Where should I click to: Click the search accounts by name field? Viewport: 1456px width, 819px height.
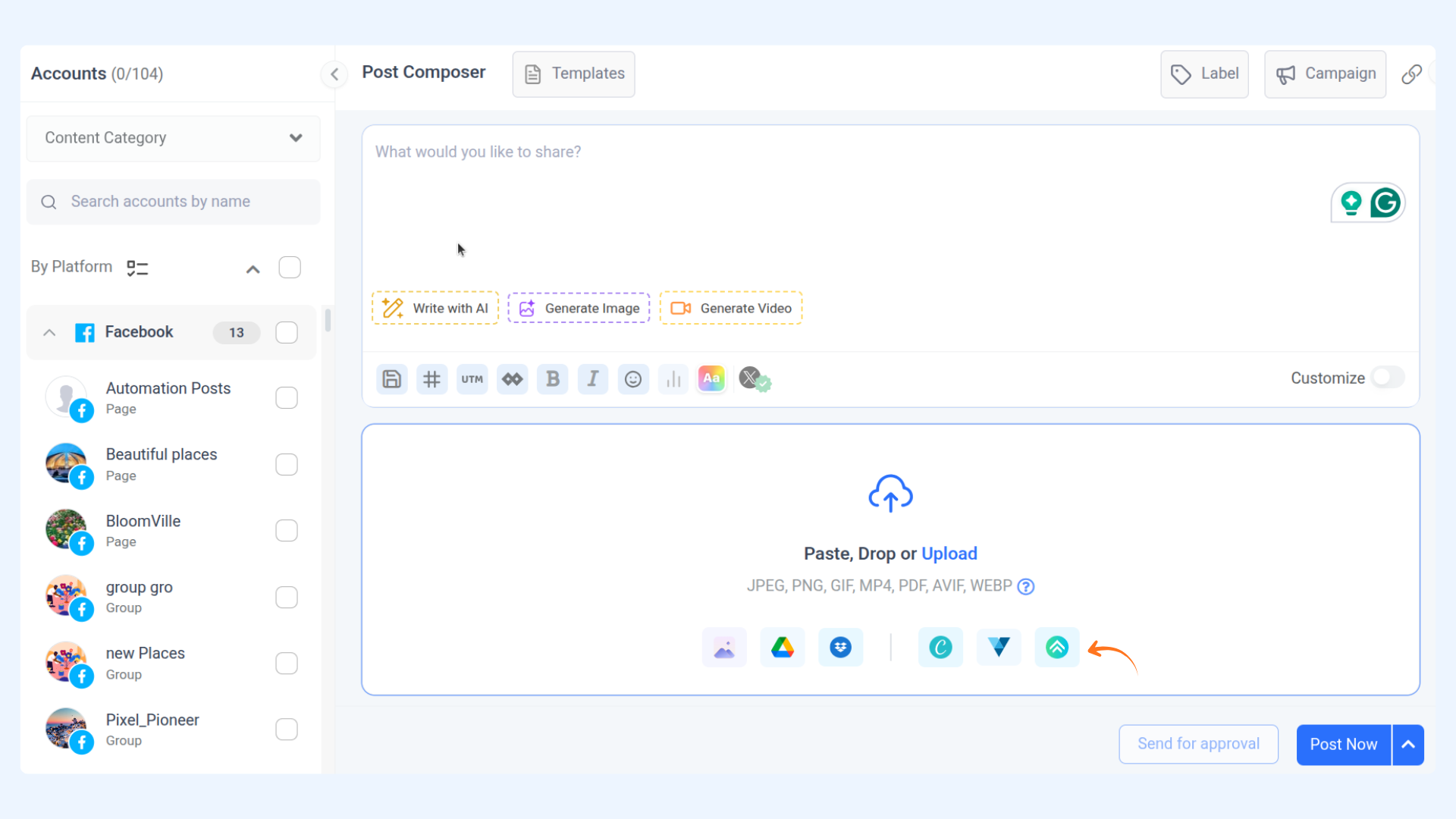point(174,202)
